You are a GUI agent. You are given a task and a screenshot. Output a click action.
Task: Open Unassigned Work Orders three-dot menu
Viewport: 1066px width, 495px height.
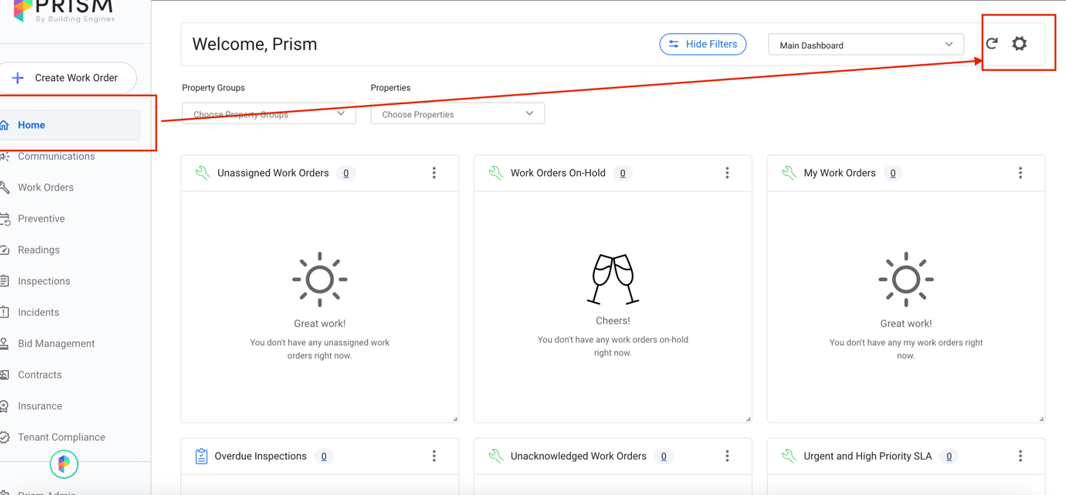tap(434, 173)
